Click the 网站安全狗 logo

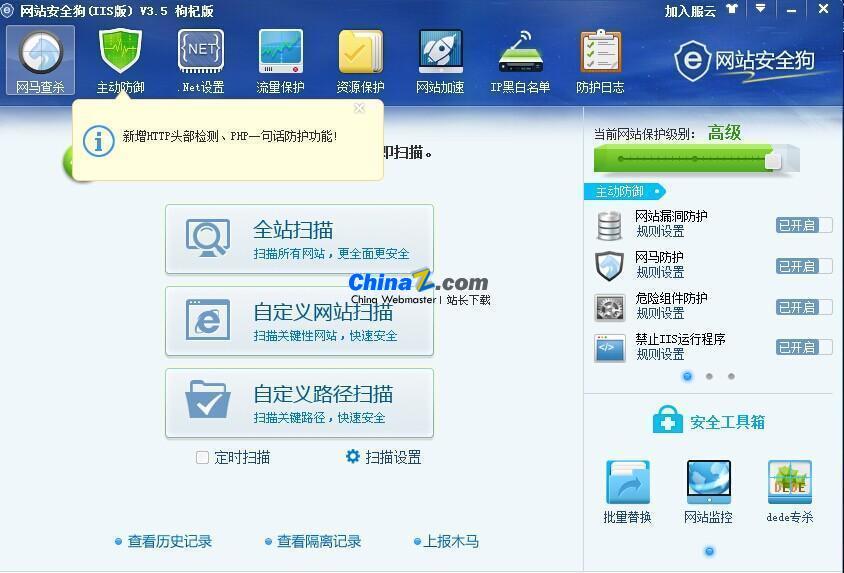[x=745, y=61]
